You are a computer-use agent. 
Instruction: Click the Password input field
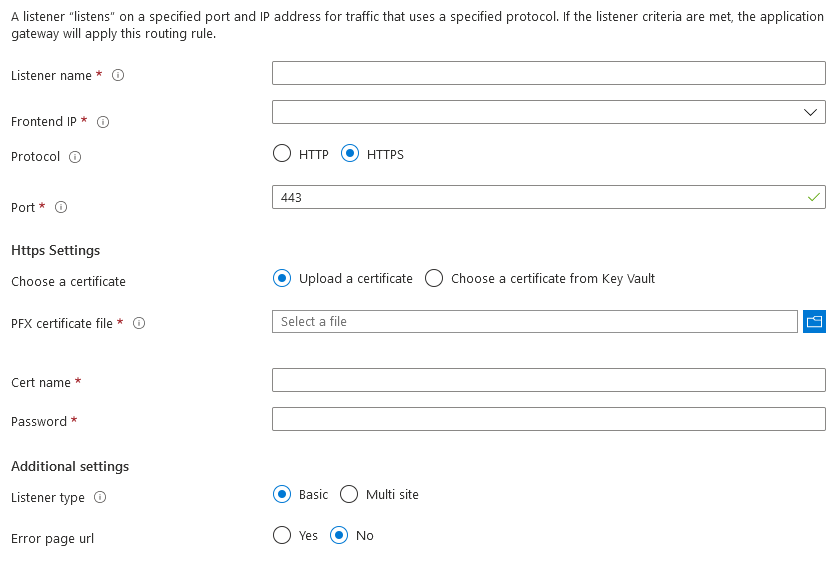tap(548, 419)
